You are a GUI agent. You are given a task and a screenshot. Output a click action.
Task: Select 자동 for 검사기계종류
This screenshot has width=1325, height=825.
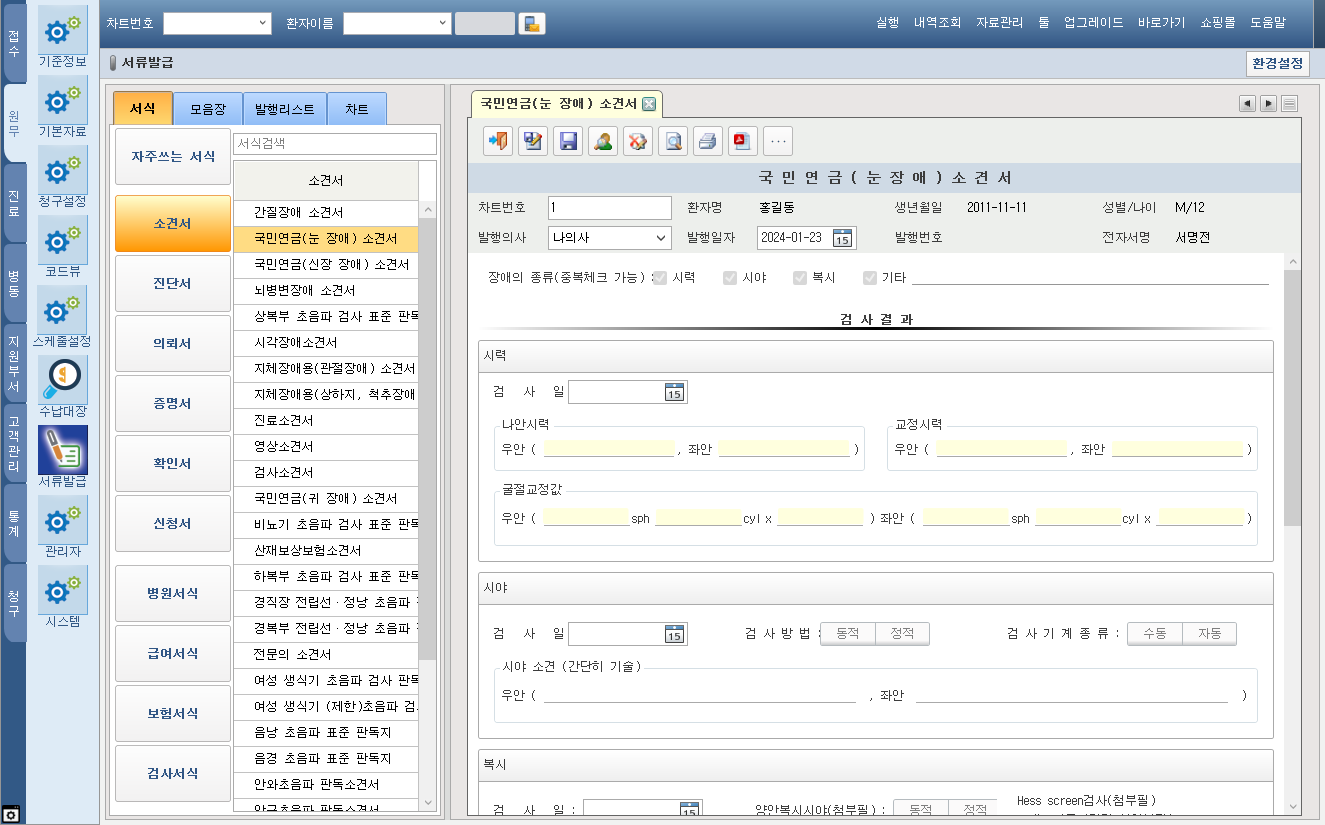[1209, 634]
